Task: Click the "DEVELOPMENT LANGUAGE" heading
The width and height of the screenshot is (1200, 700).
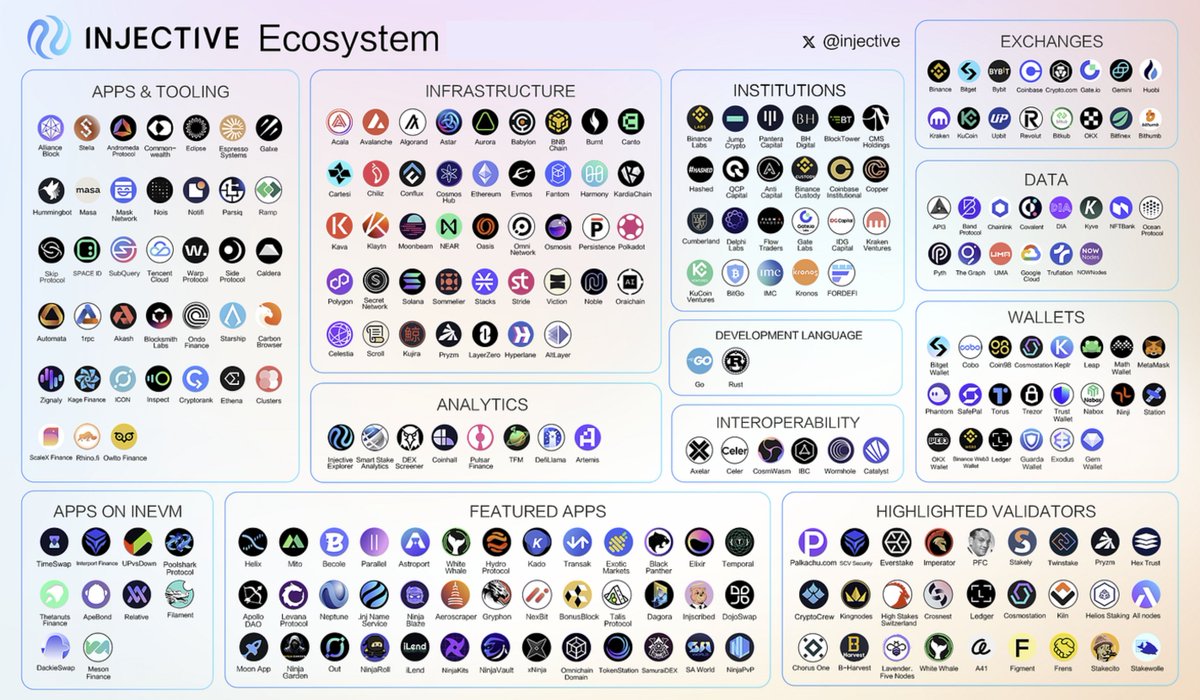Action: tap(788, 335)
